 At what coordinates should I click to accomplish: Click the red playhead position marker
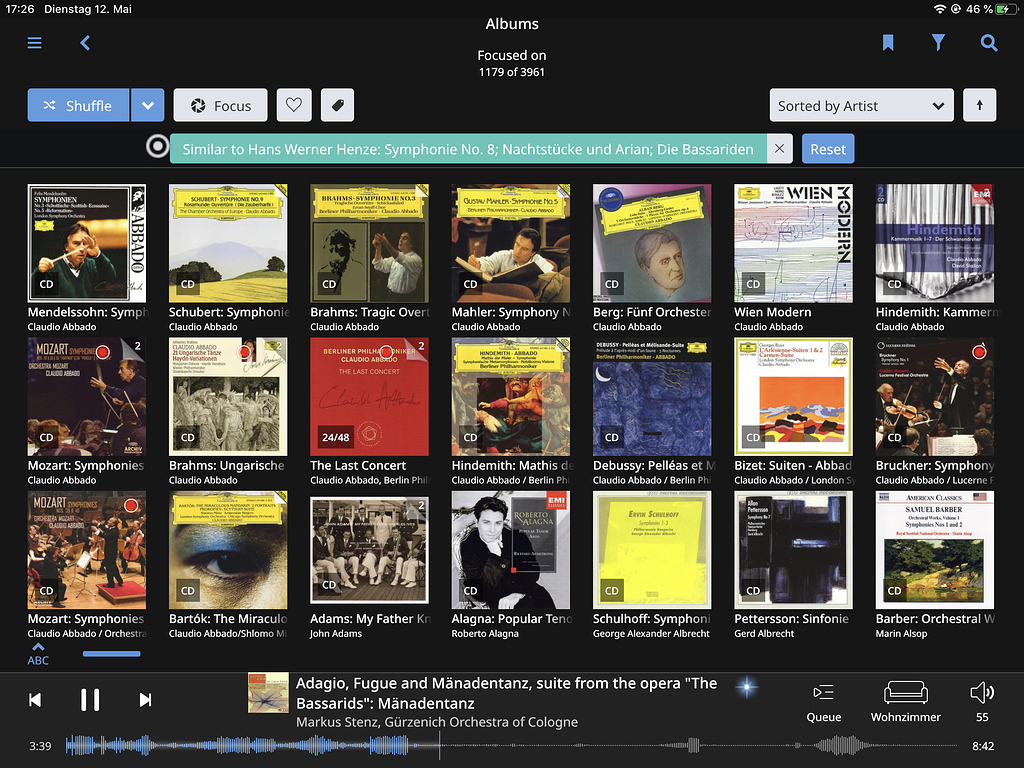click(x=440, y=745)
